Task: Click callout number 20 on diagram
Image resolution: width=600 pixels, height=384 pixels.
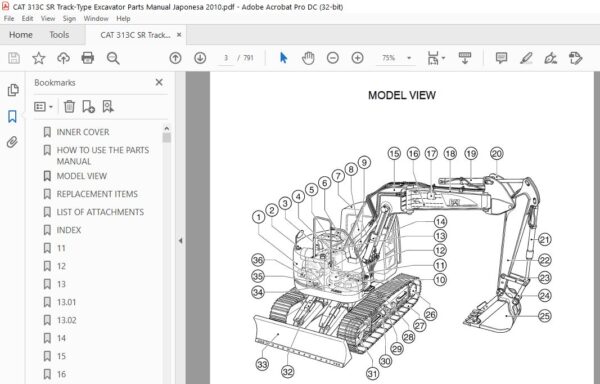Action: coord(496,154)
